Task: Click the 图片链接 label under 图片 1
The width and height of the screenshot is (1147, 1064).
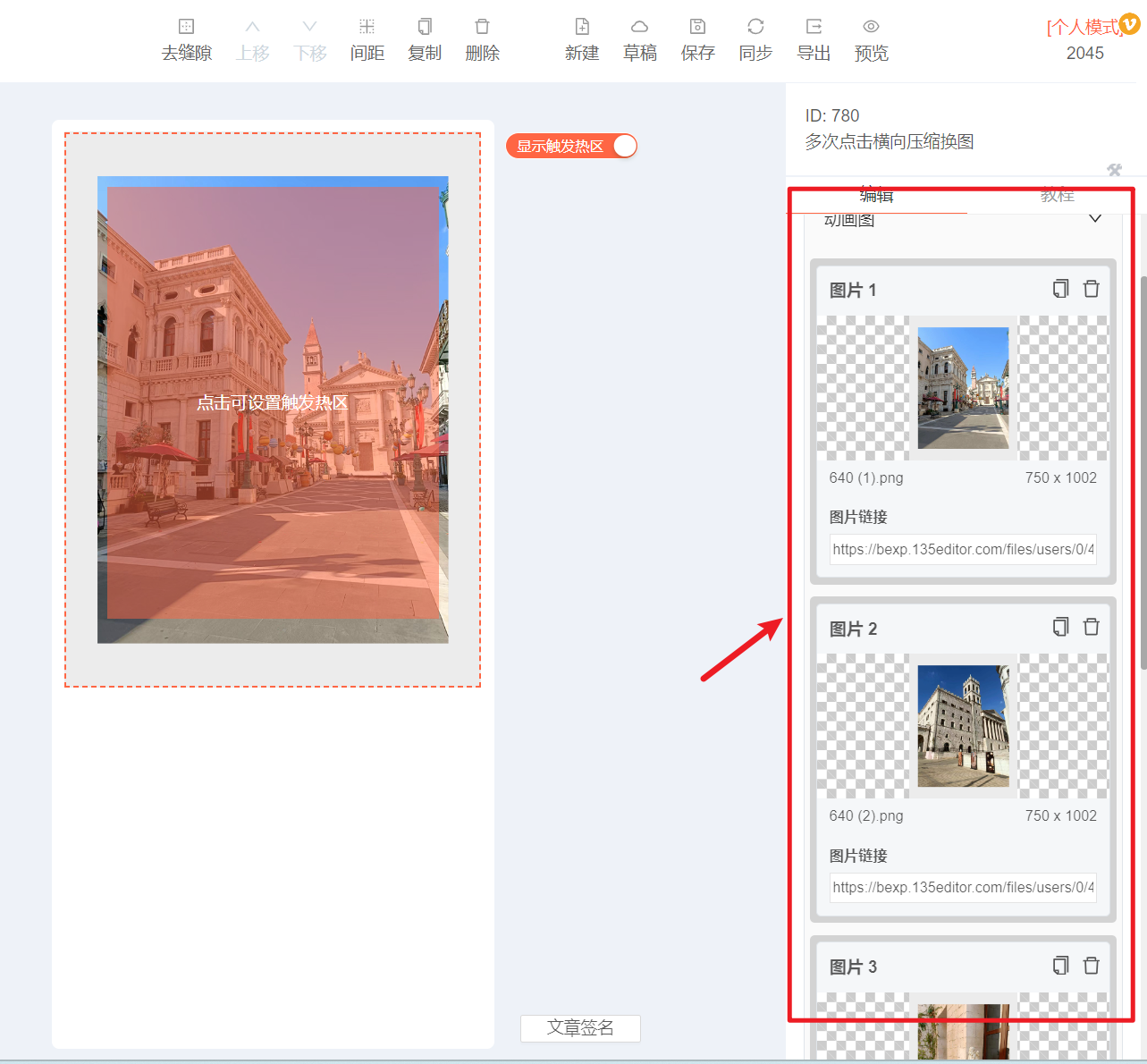Action: click(858, 517)
